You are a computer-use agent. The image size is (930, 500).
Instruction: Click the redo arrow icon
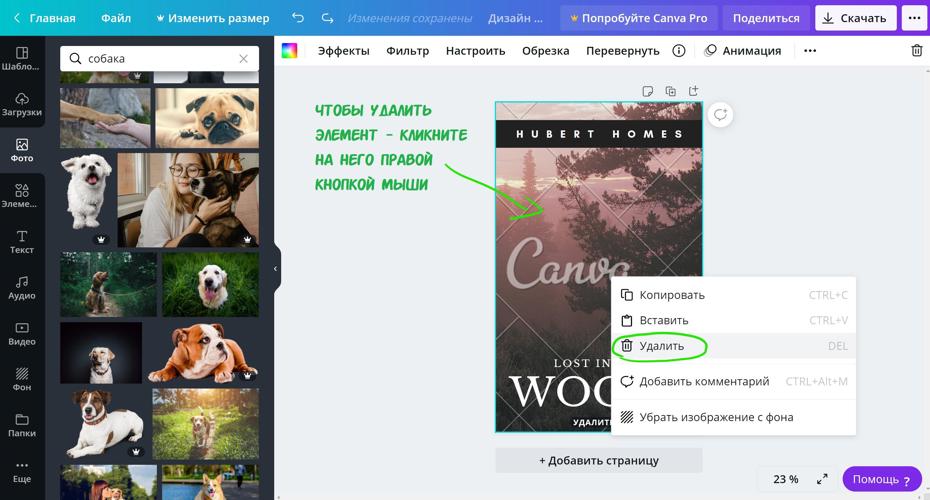pos(327,18)
